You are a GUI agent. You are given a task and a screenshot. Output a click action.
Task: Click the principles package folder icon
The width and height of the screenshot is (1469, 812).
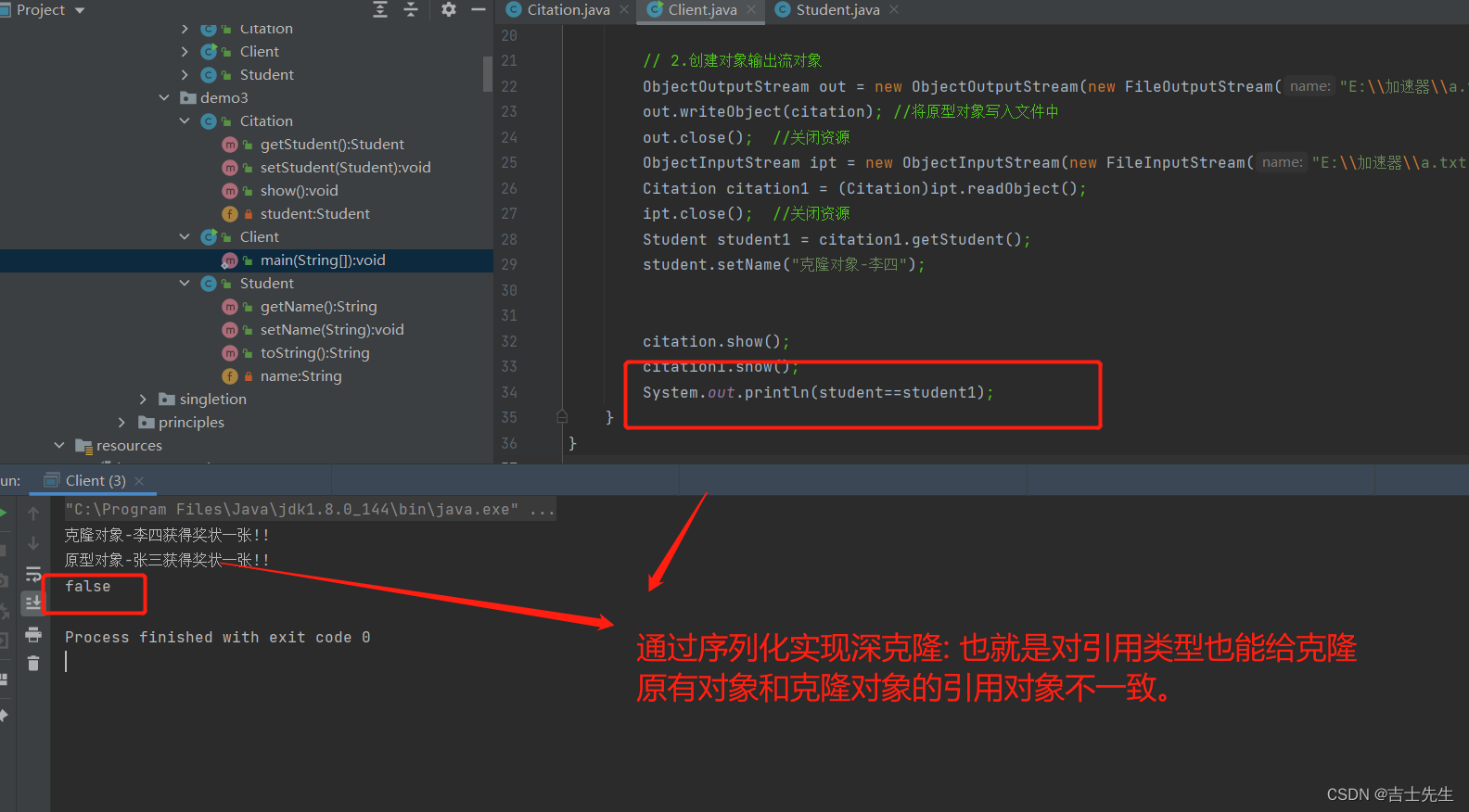pyautogui.click(x=147, y=423)
